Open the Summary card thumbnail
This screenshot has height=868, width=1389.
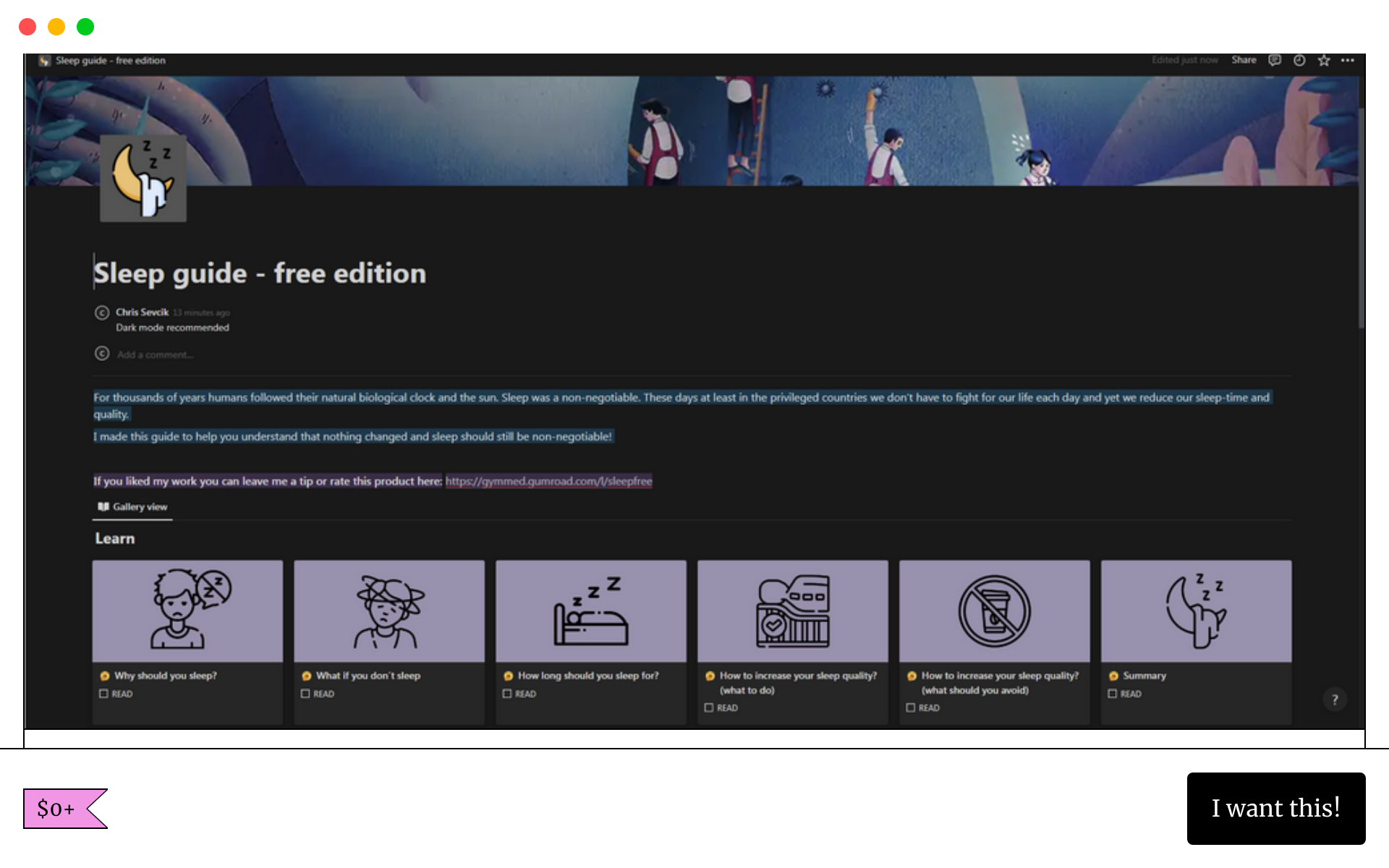click(x=1196, y=611)
